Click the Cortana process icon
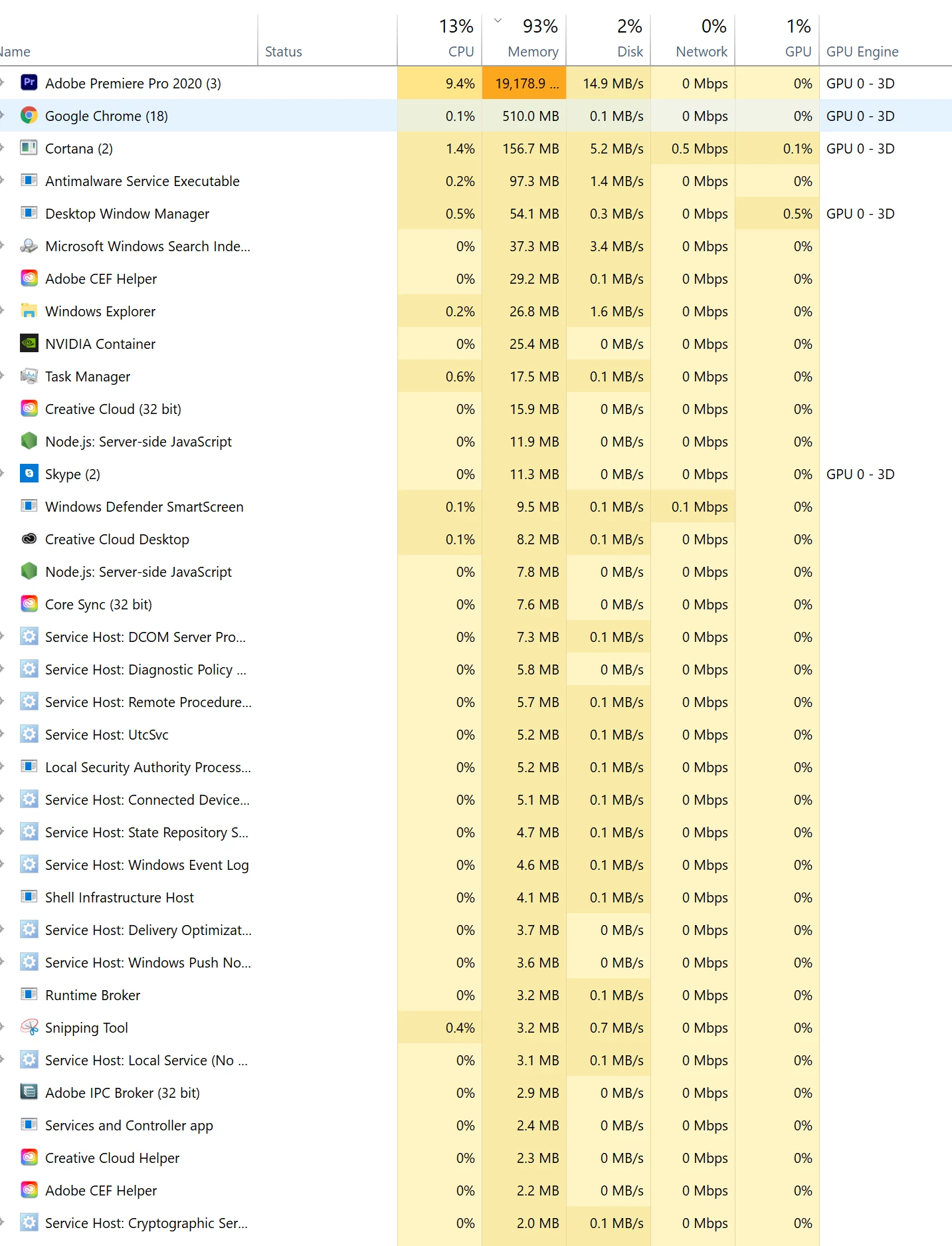Image resolution: width=952 pixels, height=1246 pixels. pos(29,148)
